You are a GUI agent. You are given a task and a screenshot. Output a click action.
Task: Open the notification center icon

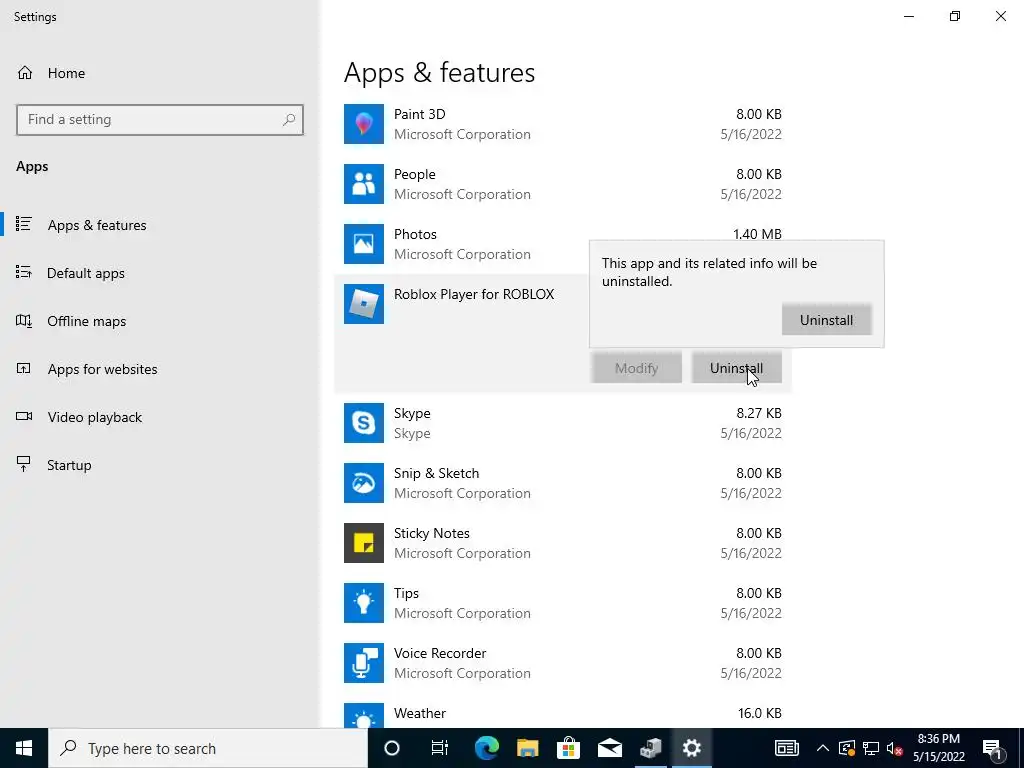coord(992,749)
